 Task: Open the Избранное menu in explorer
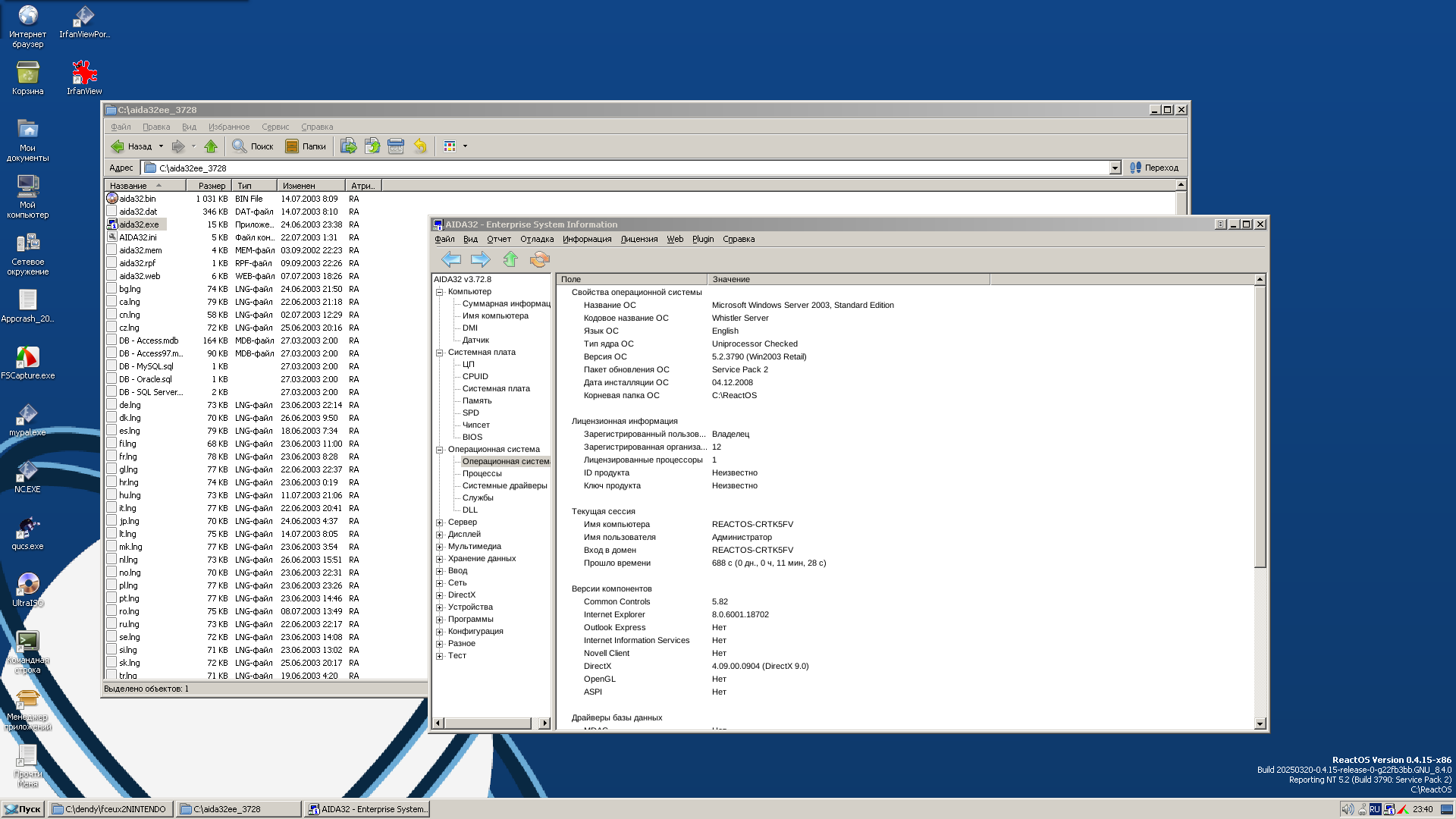click(x=229, y=127)
